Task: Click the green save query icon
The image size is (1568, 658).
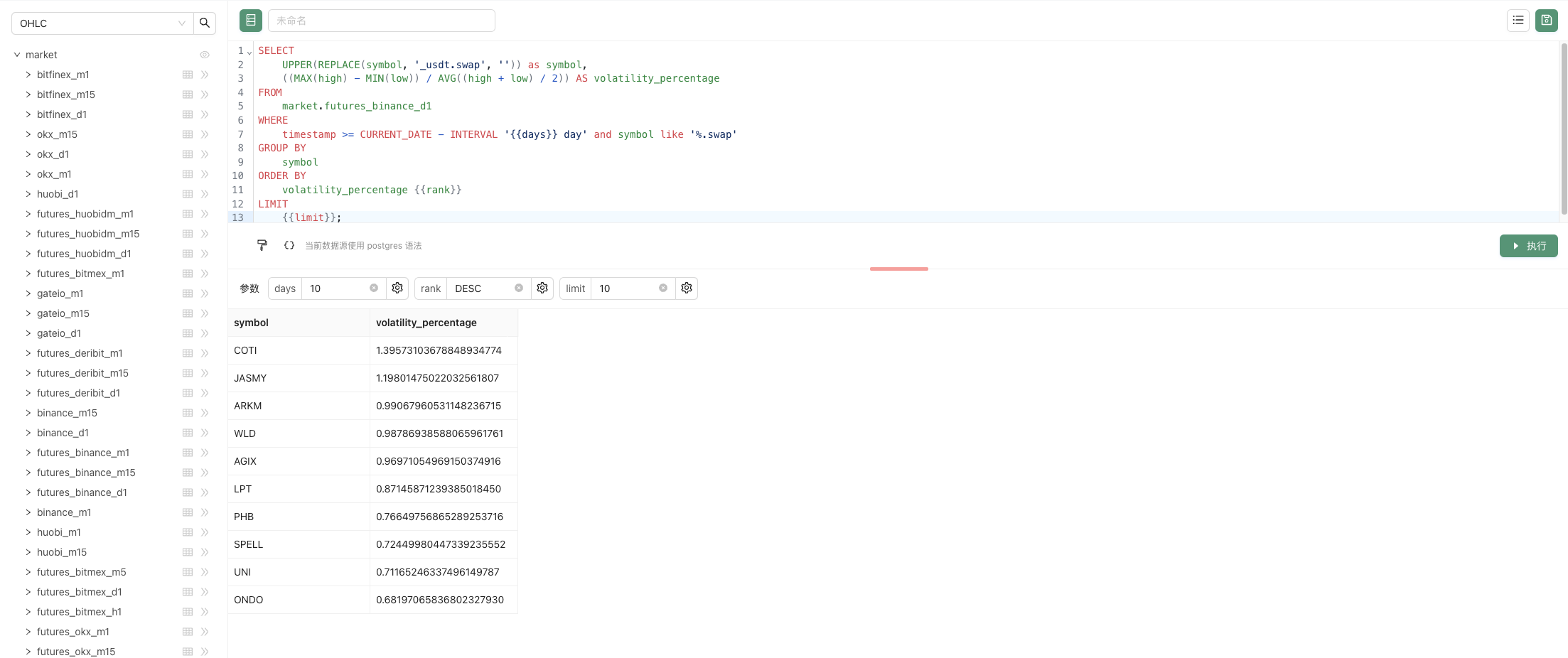Action: (x=1546, y=21)
